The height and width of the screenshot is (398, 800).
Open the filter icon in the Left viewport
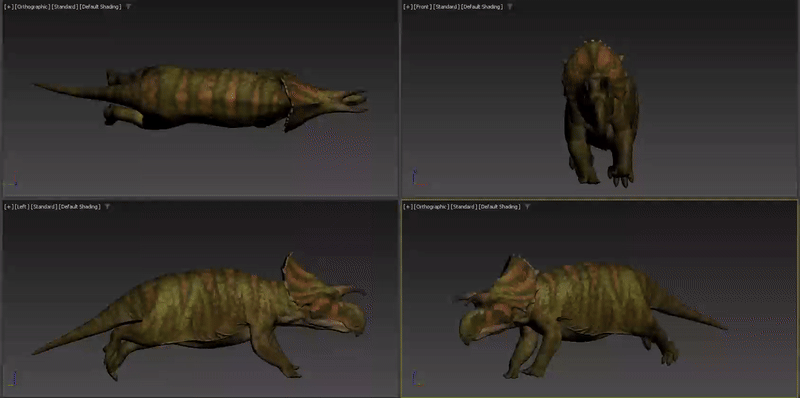point(107,207)
